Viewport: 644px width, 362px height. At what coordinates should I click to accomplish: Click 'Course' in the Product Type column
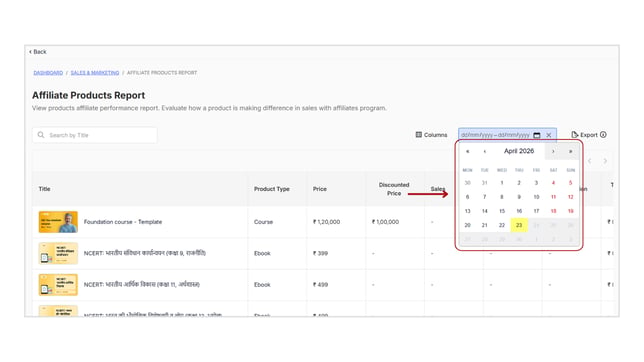(263, 222)
